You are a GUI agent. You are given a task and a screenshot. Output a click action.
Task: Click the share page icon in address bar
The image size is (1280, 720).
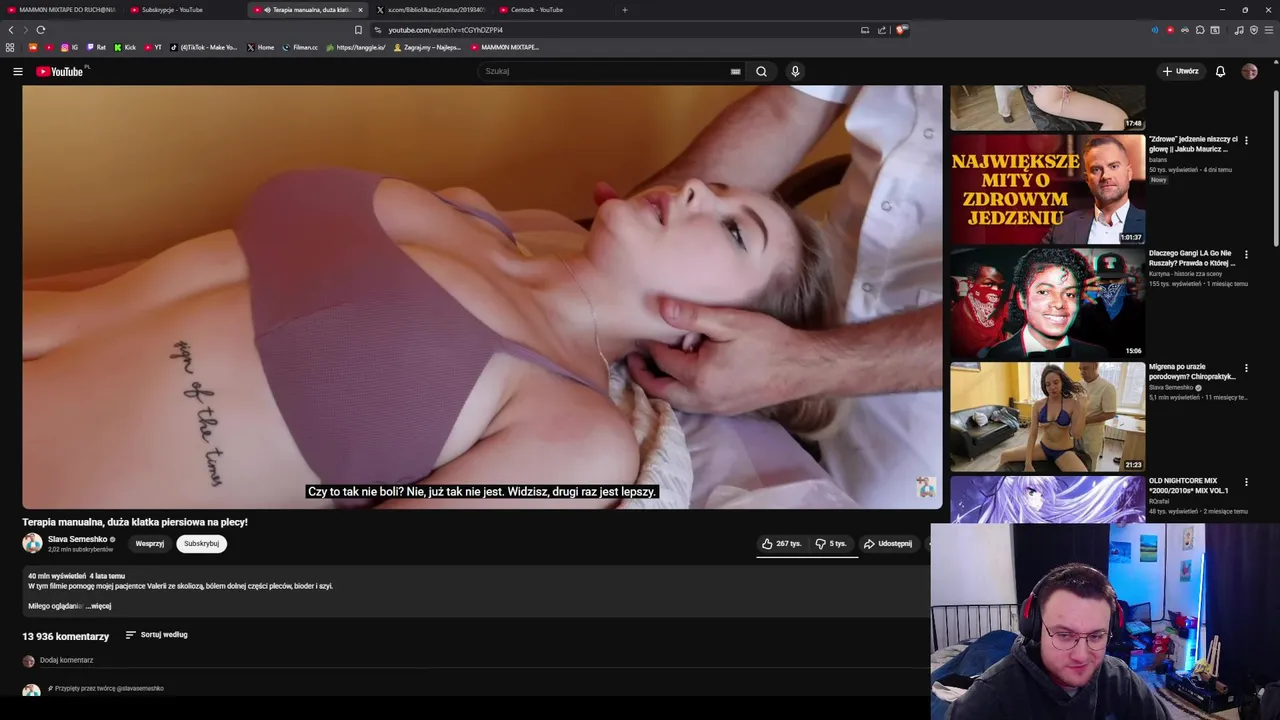[x=882, y=30]
